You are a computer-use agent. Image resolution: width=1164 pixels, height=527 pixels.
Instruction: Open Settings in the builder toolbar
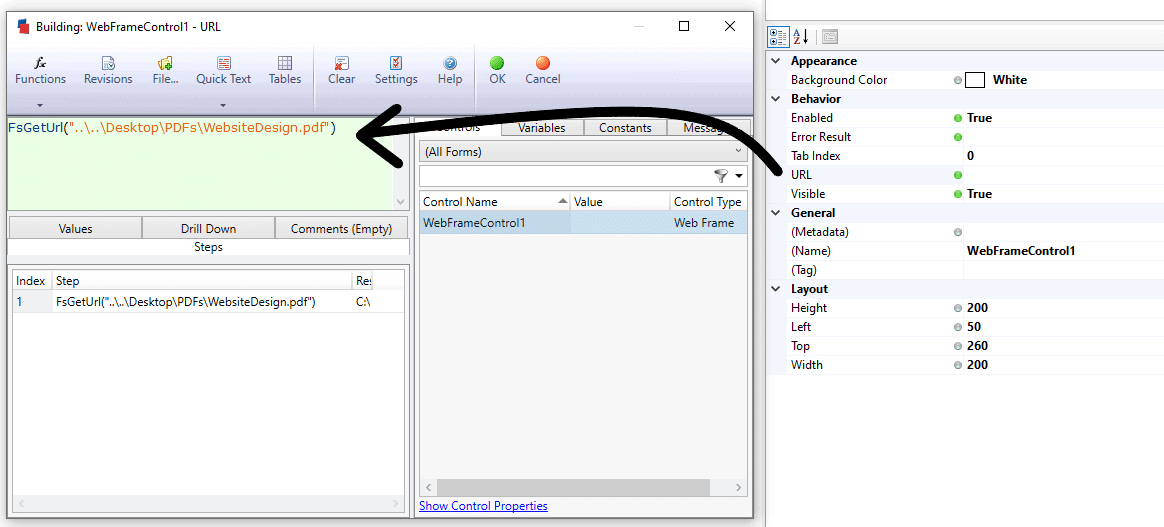[x=396, y=63]
